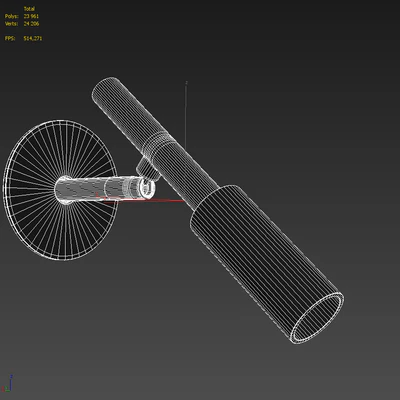Click the world axis tripod gizmo
The image size is (400, 400).
8,383
